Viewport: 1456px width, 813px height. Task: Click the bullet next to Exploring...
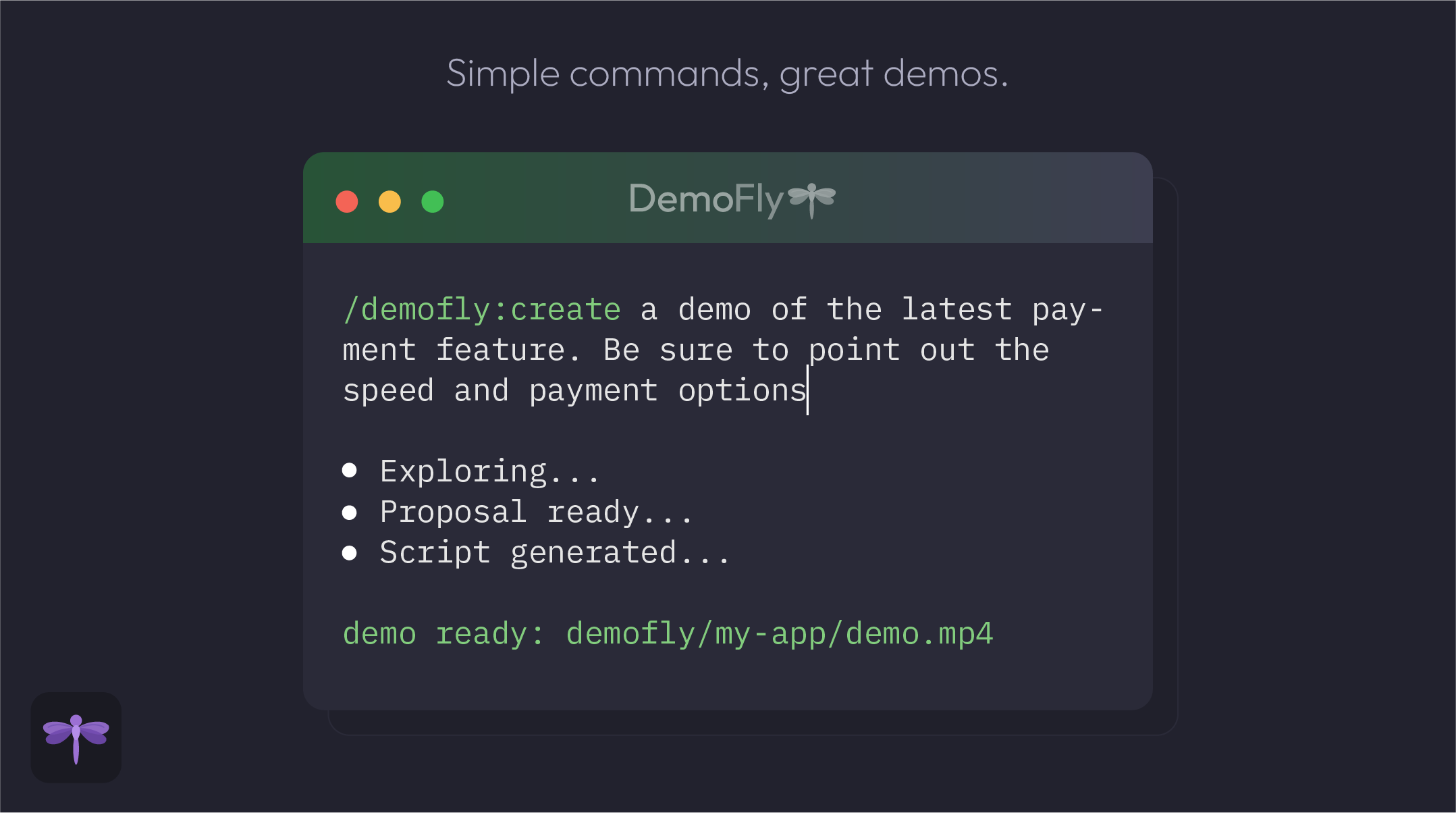tap(350, 471)
